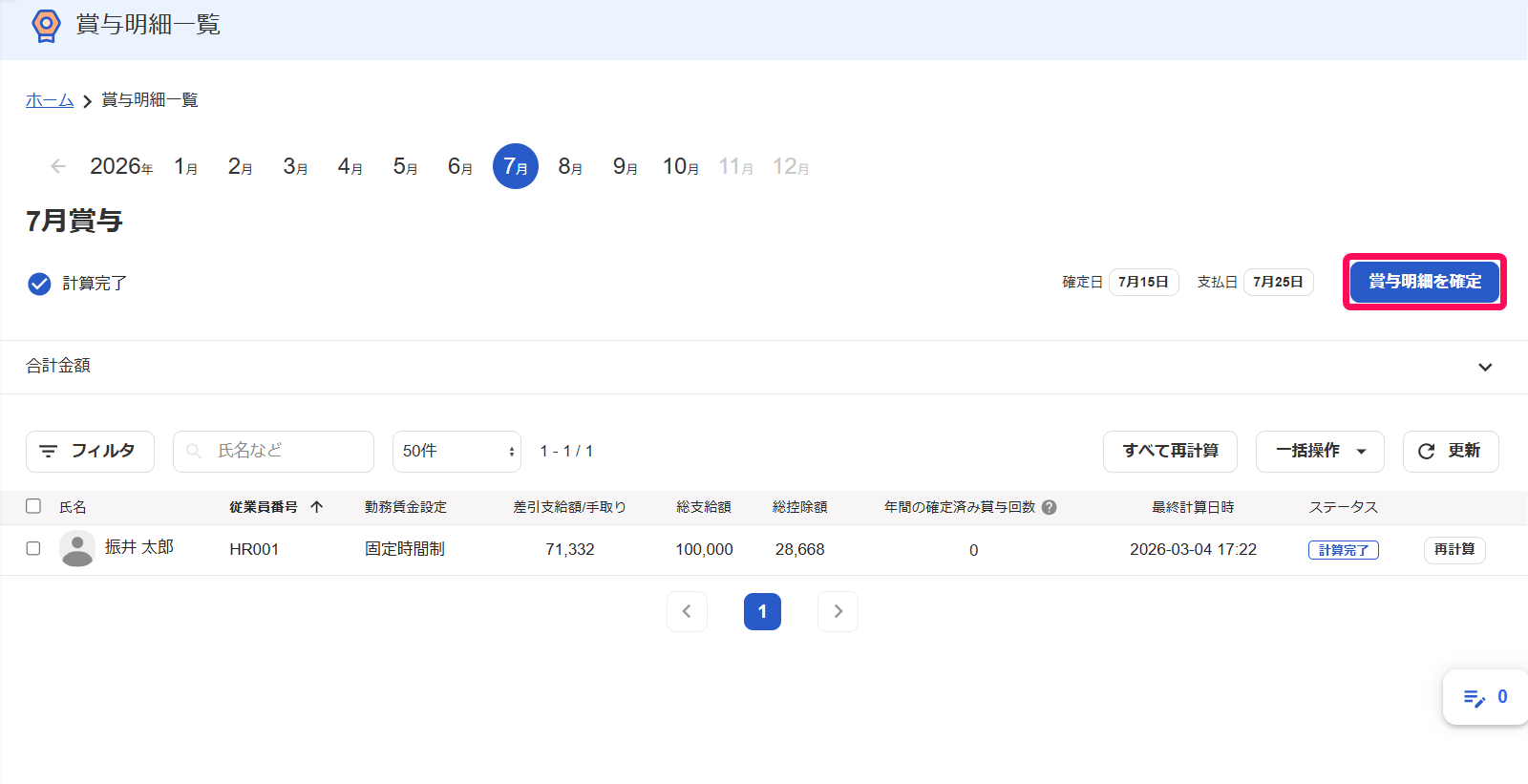
Task: Click the 100,000 total pay cell
Action: coord(704,550)
